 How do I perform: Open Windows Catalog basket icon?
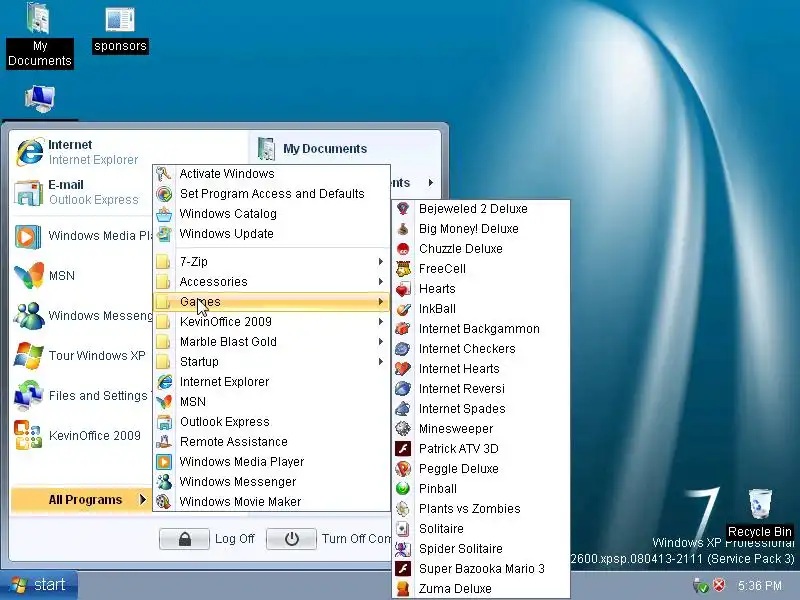pos(164,214)
